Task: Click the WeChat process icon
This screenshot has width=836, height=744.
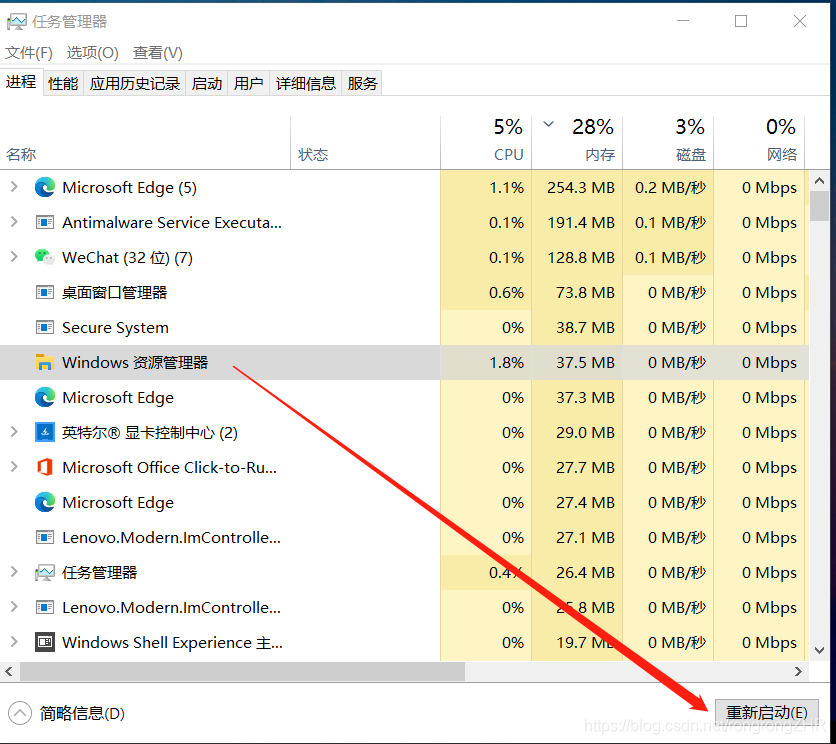Action: (45, 257)
